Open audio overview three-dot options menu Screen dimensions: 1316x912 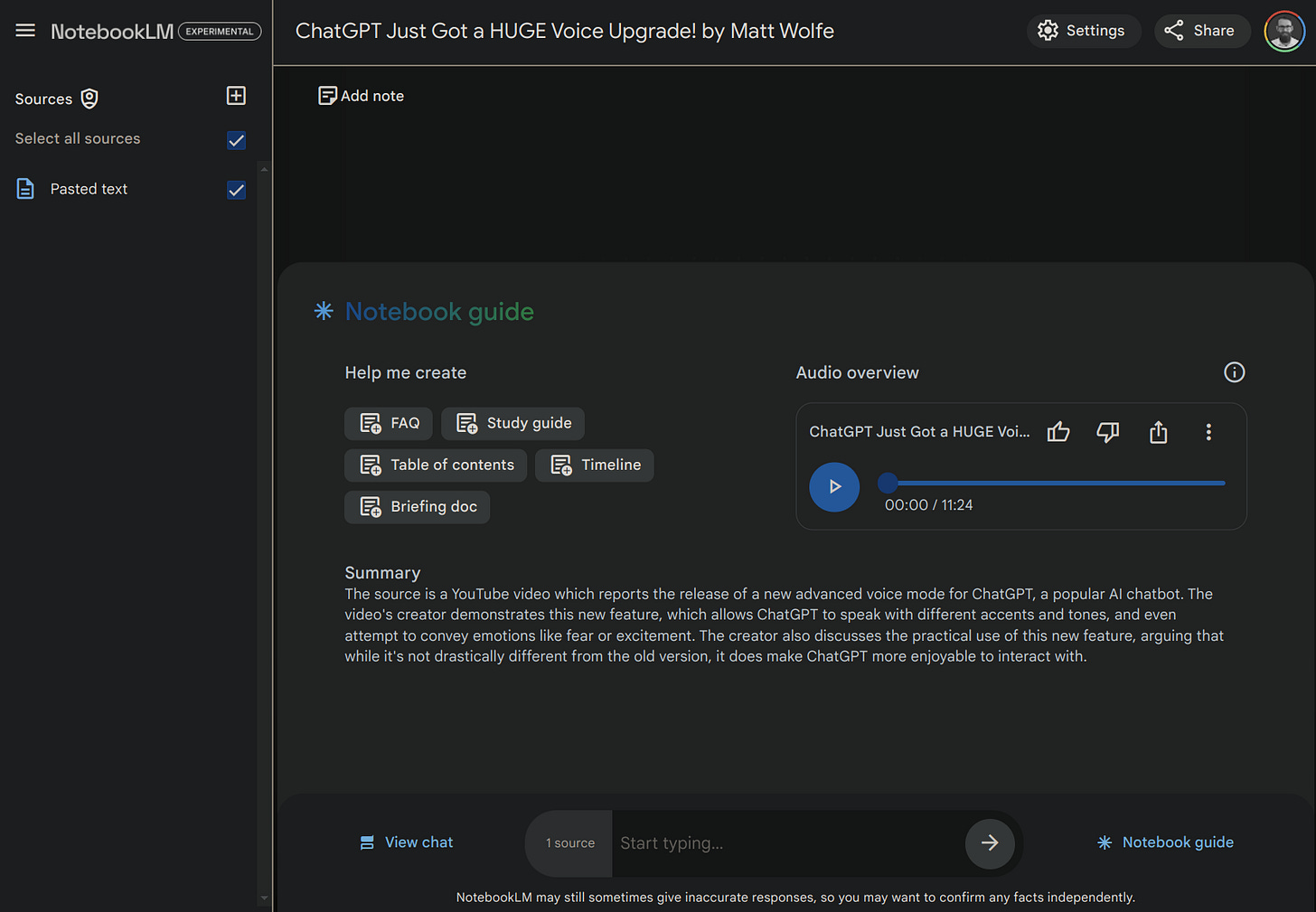coord(1208,432)
